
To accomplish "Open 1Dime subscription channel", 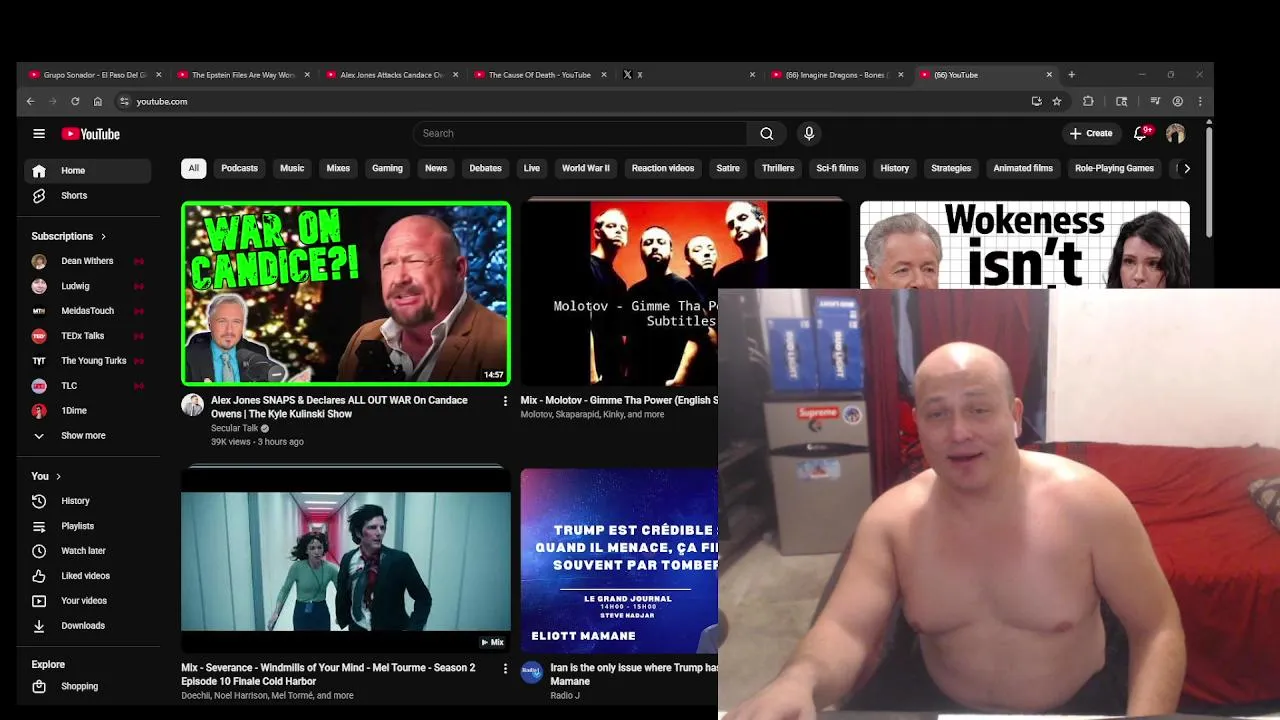I will [88, 411].
